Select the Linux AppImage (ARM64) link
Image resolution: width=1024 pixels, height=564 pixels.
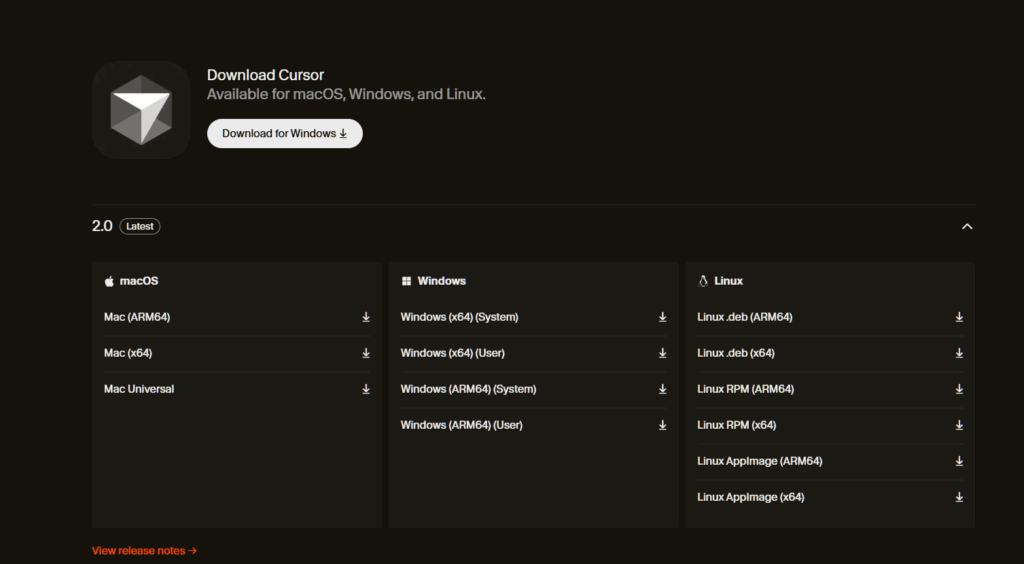pyautogui.click(x=759, y=461)
